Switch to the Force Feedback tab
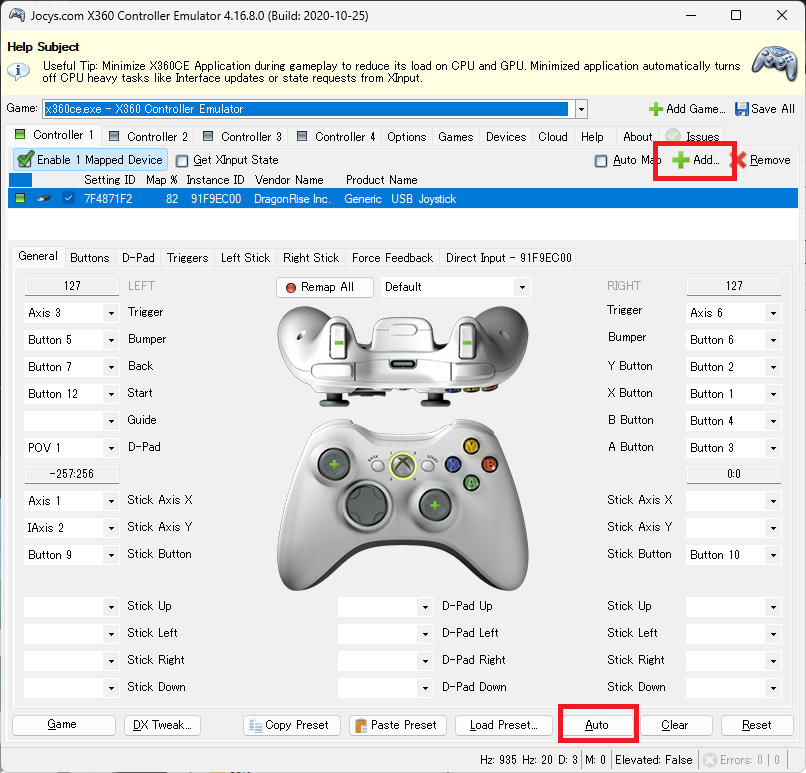Viewport: 806px width, 773px height. tap(392, 257)
